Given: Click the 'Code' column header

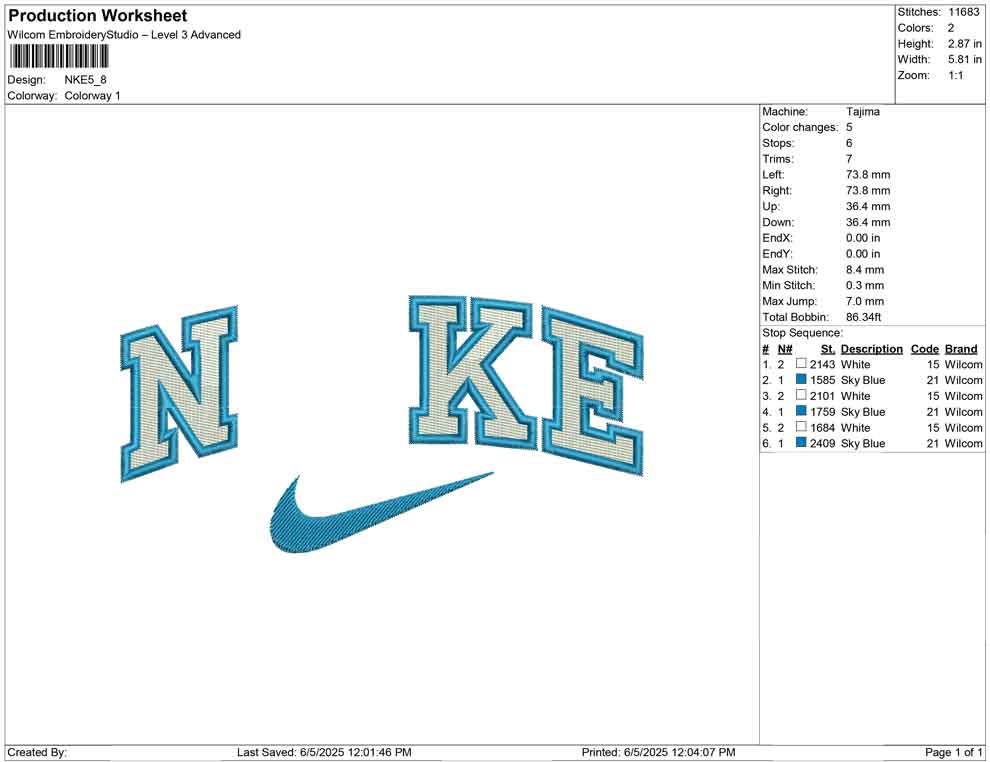Looking at the screenshot, I should coord(924,348).
